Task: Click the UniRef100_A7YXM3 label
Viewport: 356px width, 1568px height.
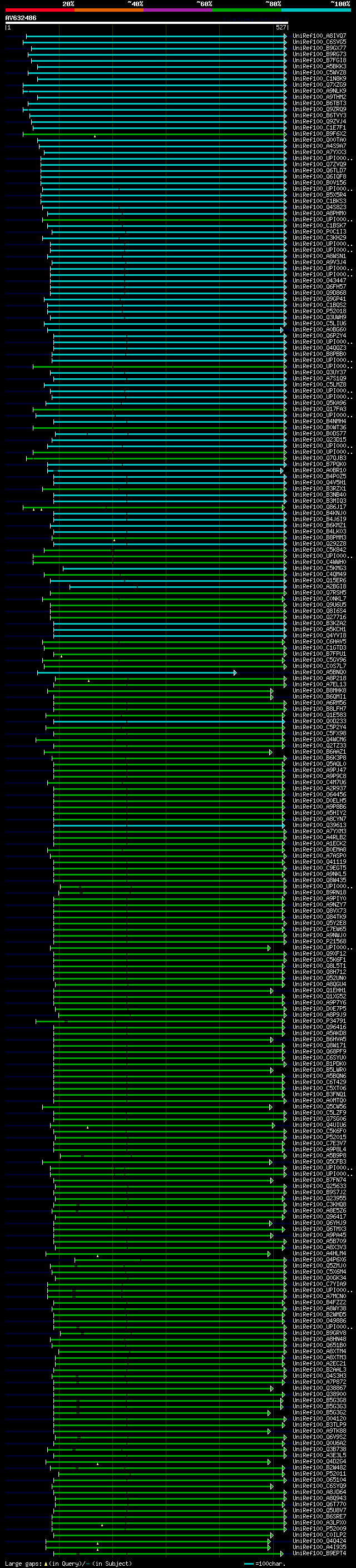Action: click(319, 832)
